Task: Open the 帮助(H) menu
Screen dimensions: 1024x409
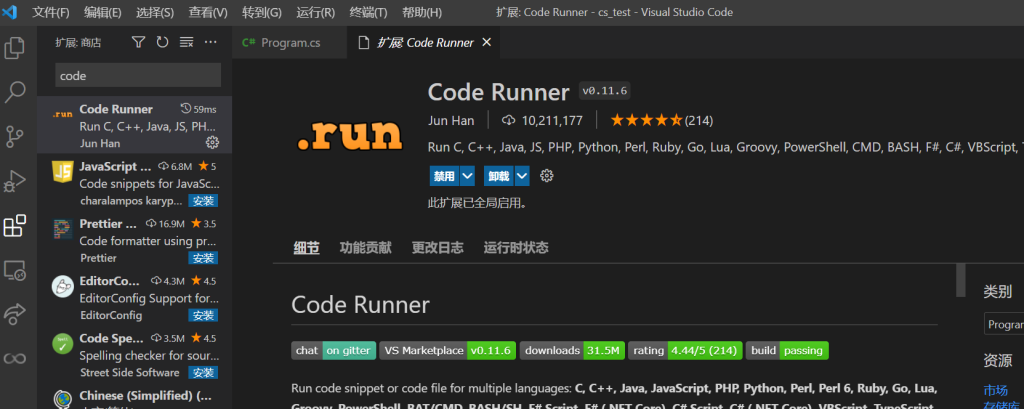Action: tap(422, 12)
